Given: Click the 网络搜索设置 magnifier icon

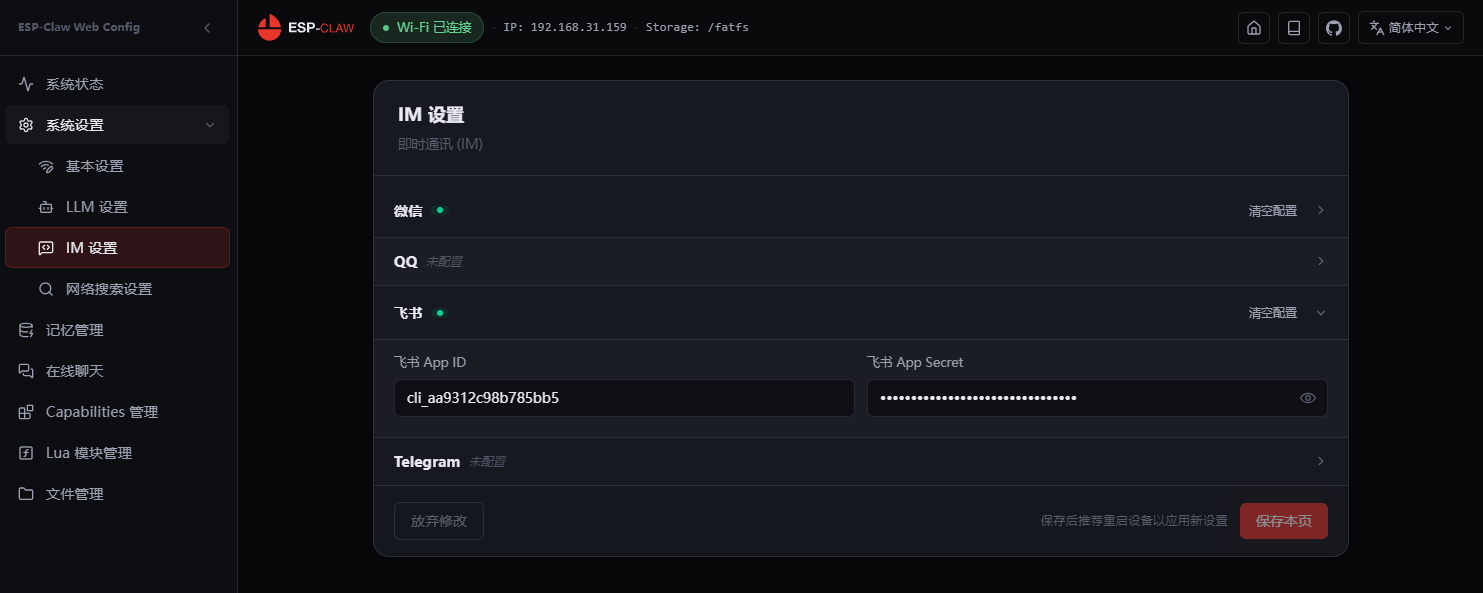Looking at the screenshot, I should pos(46,289).
